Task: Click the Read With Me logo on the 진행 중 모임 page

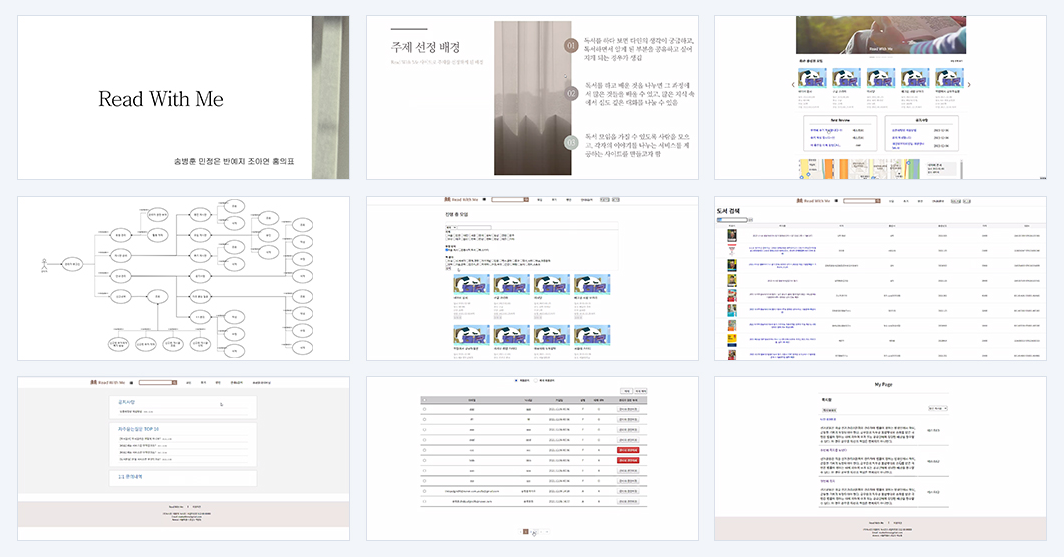Action: coord(461,199)
